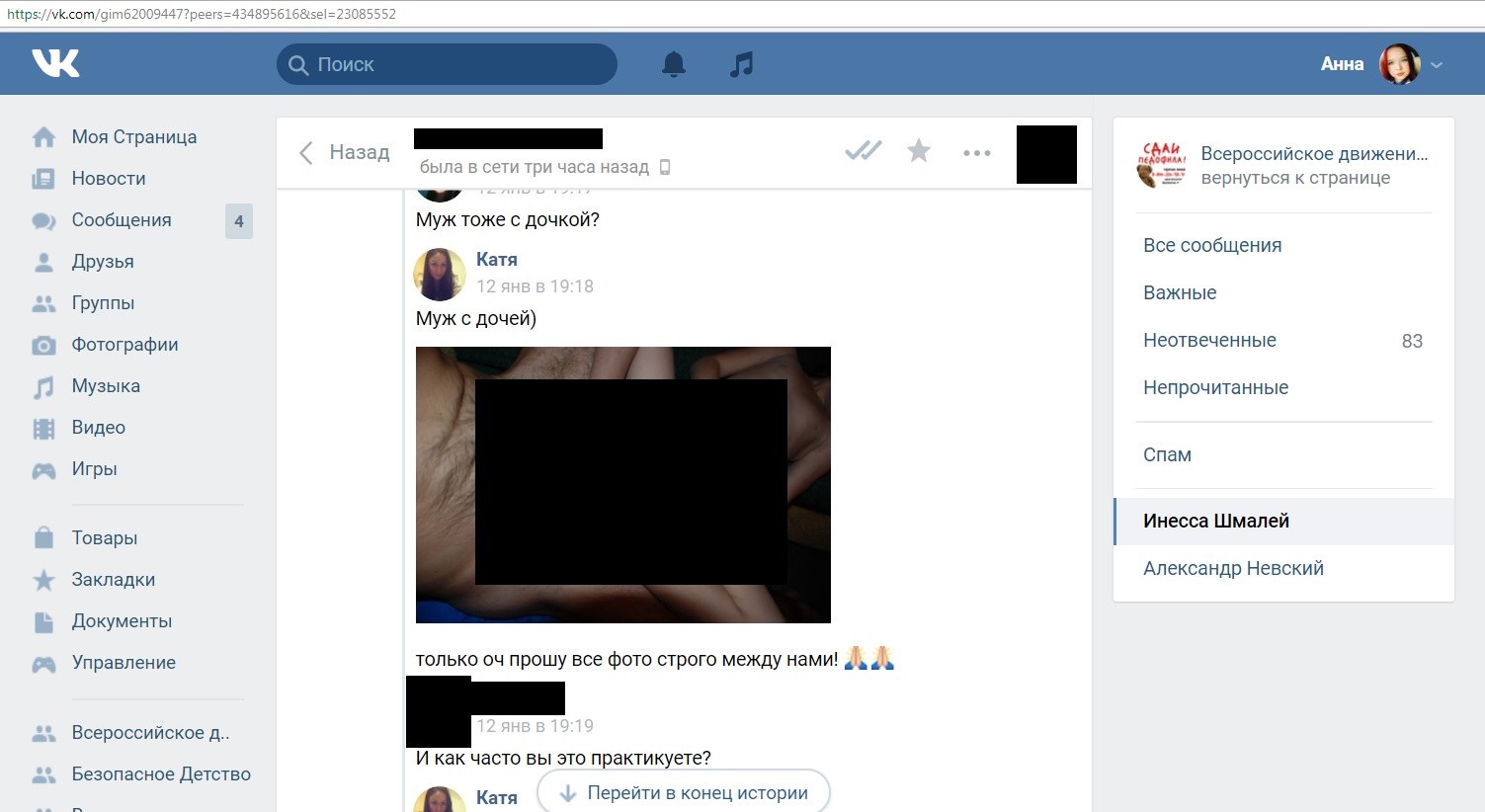Screen dimensions: 1485x812
Task: Open the three-dots actions menu in chat
Action: (976, 152)
